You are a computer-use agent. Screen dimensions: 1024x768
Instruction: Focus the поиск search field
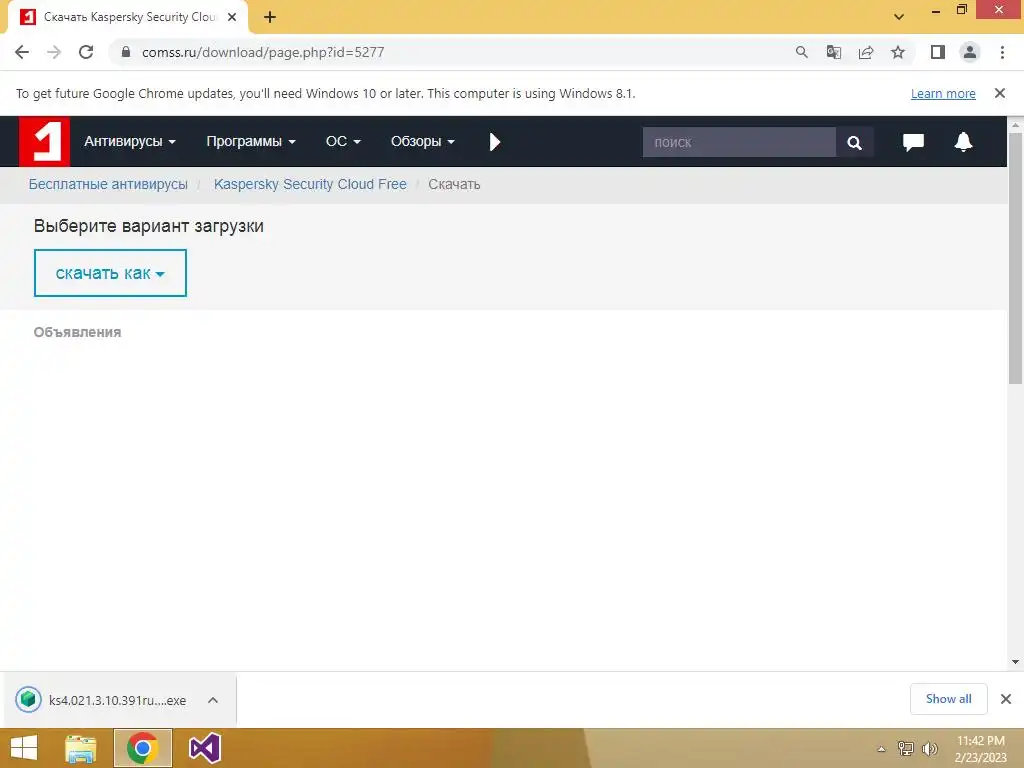[739, 142]
